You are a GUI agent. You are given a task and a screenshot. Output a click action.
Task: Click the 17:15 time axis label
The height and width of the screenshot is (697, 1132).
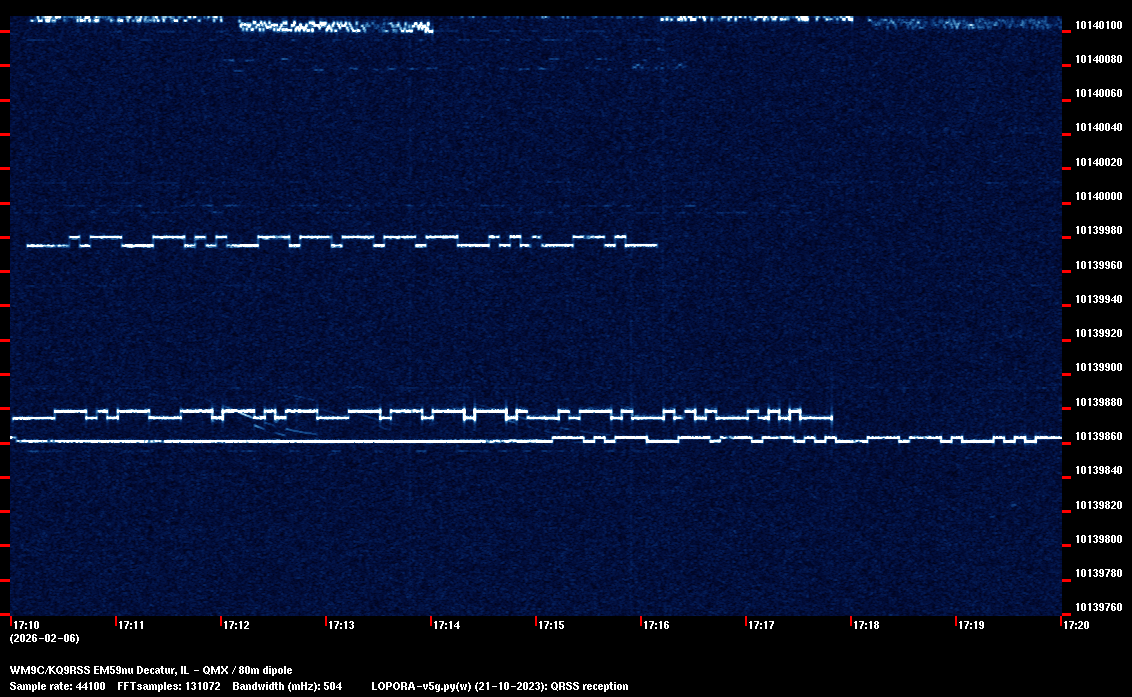(x=551, y=625)
